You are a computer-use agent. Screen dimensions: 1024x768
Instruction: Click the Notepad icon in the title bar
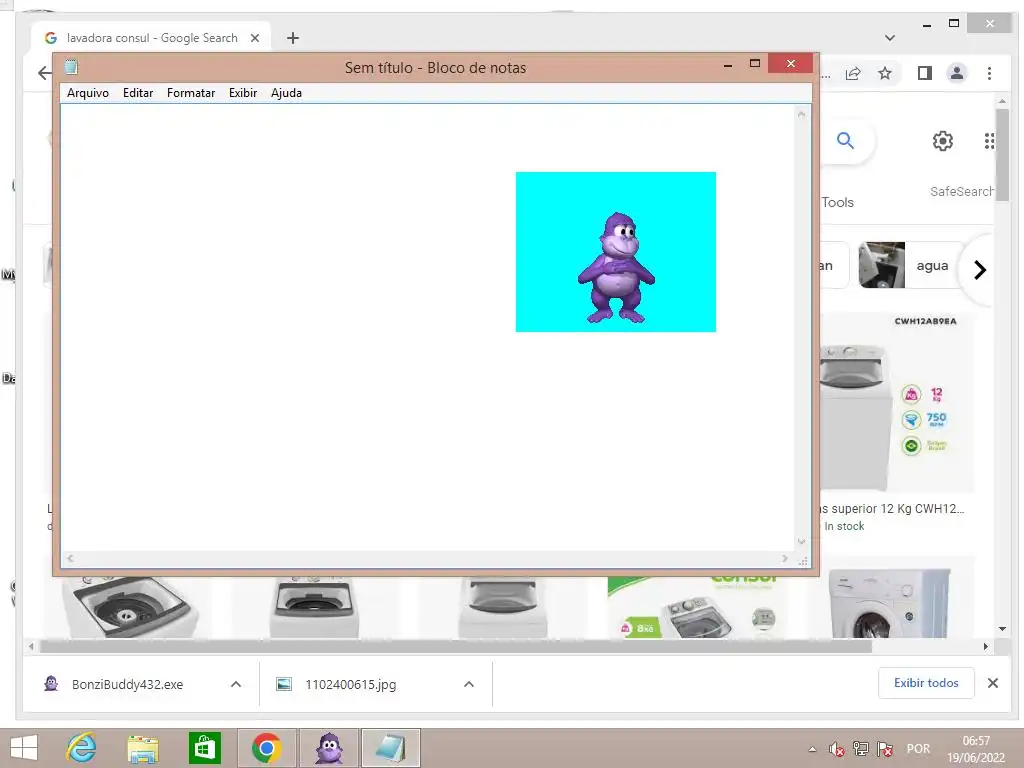point(71,67)
